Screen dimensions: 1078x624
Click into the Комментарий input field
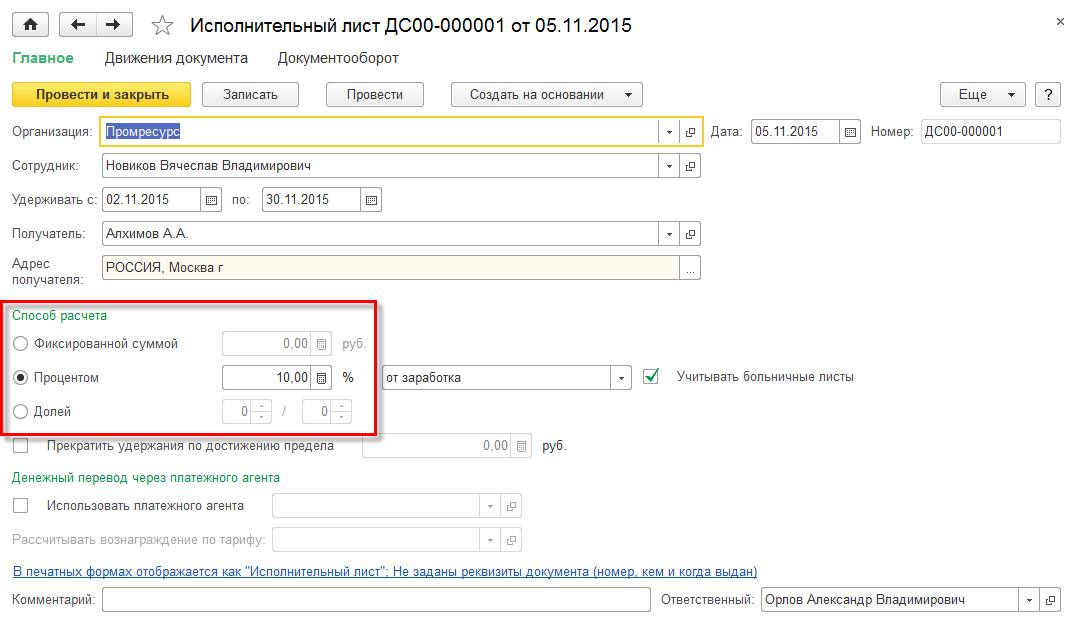click(x=376, y=600)
